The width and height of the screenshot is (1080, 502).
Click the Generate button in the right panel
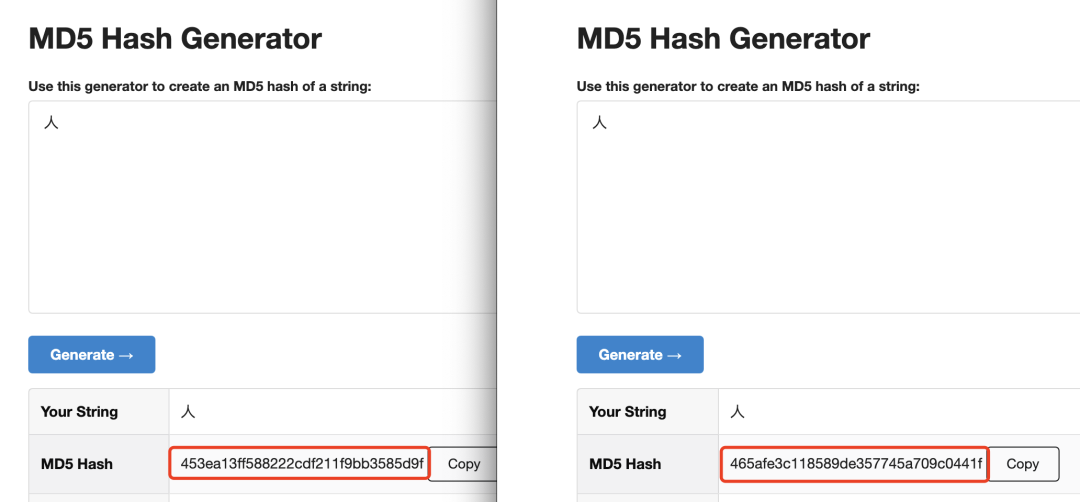tap(640, 355)
